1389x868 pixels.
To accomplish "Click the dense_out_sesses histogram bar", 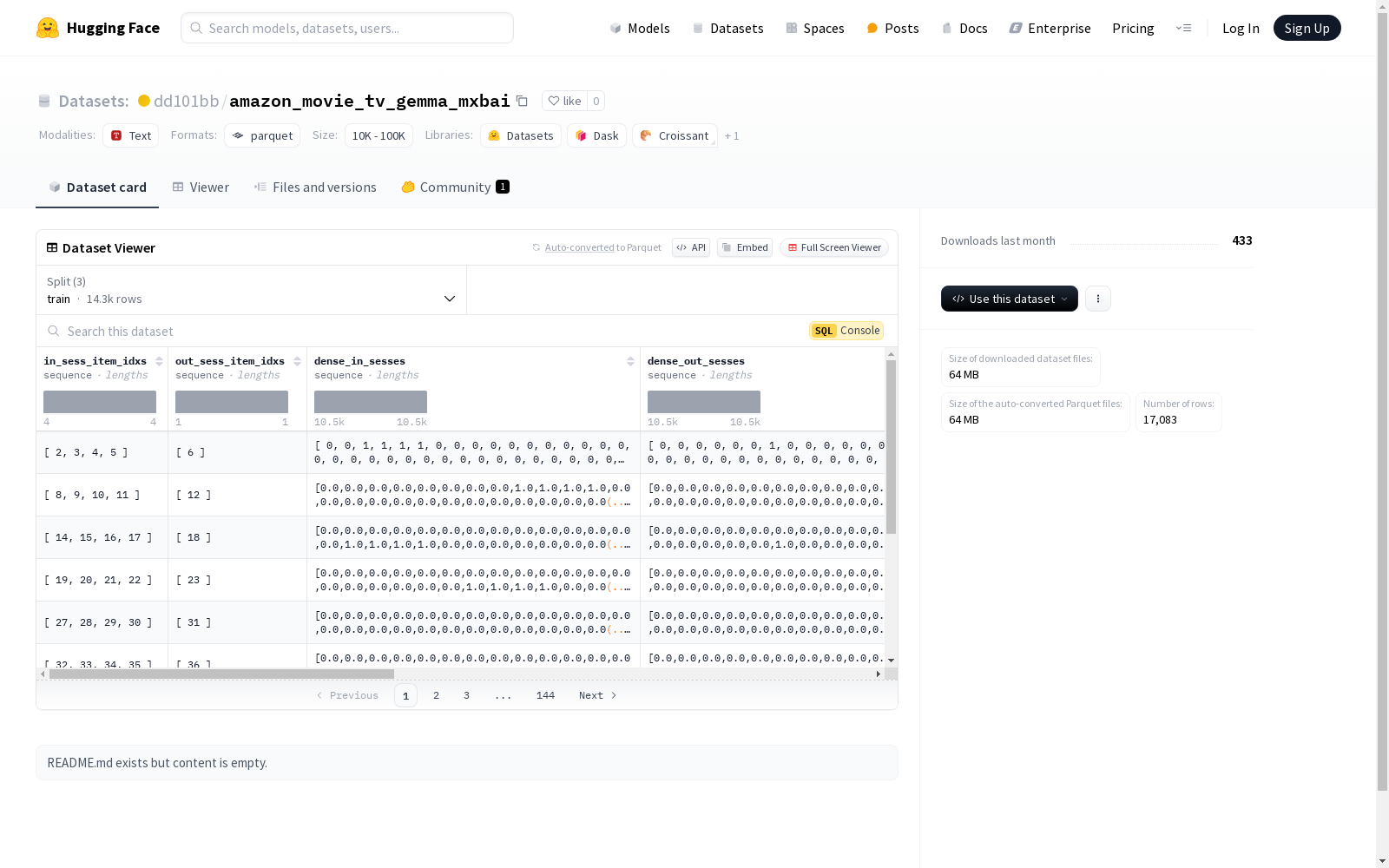I will (x=704, y=402).
